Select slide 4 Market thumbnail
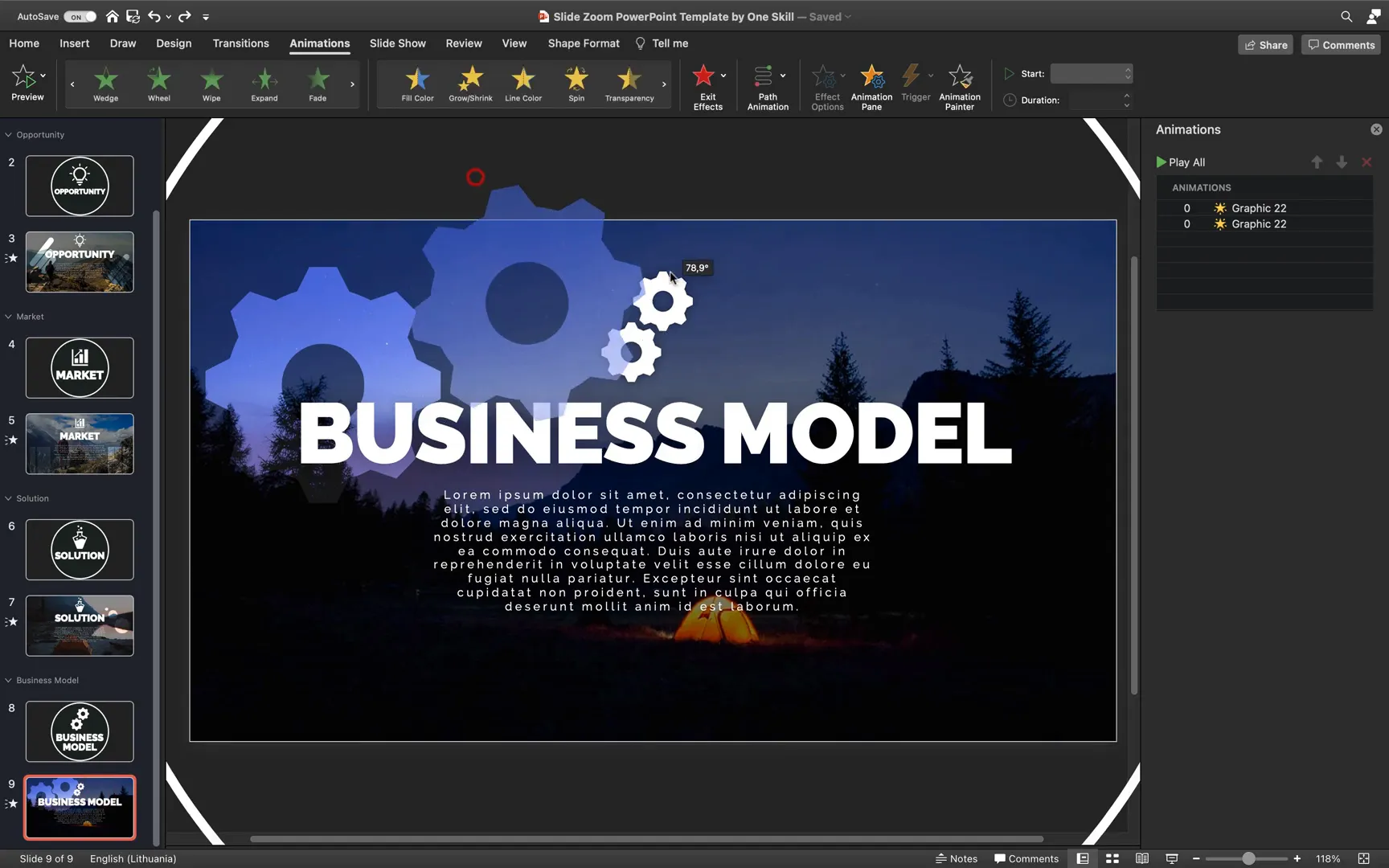 pos(80,368)
